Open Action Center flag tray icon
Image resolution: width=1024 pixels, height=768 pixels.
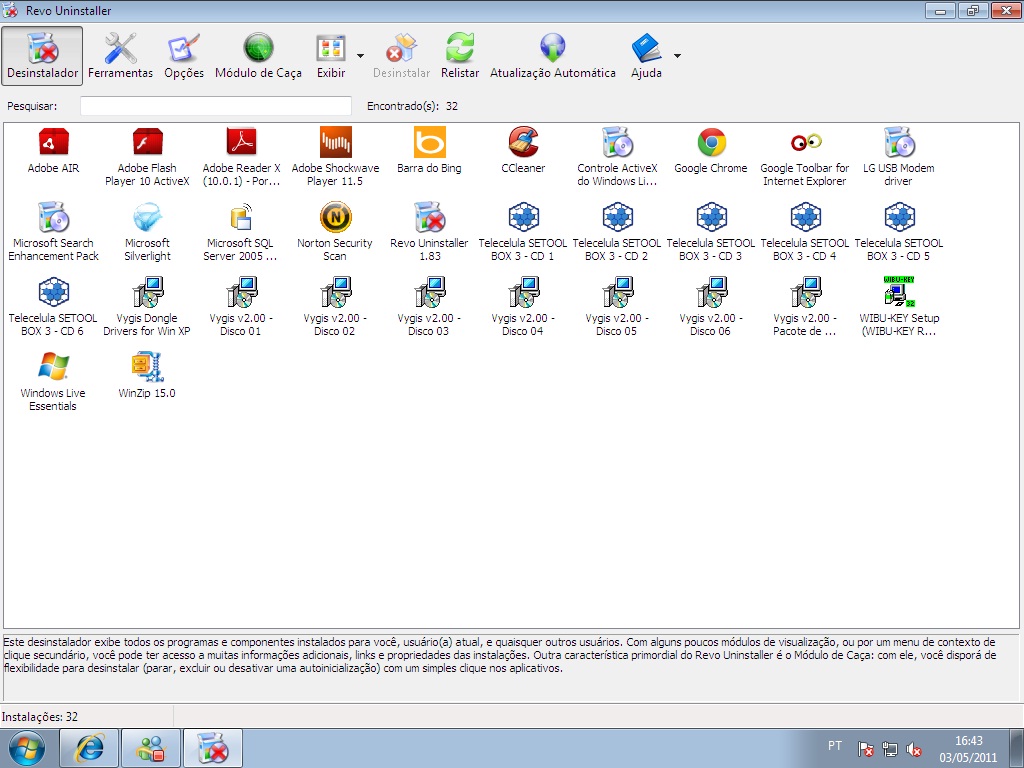pos(865,750)
